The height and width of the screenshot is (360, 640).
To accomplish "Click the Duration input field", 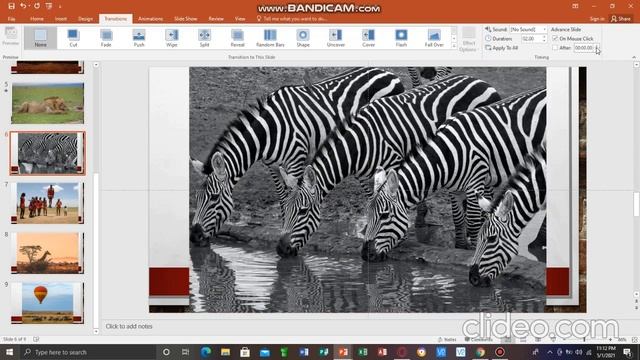I will coord(531,38).
